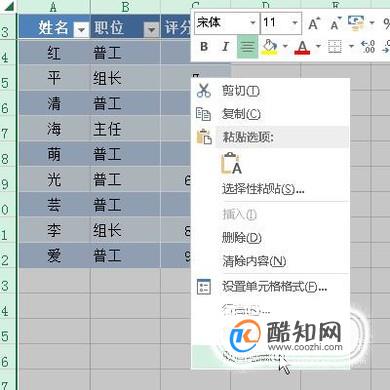The height and width of the screenshot is (390, 390).
Task: Open 设置单元格格式(F)... dialog entry
Action: (275, 286)
